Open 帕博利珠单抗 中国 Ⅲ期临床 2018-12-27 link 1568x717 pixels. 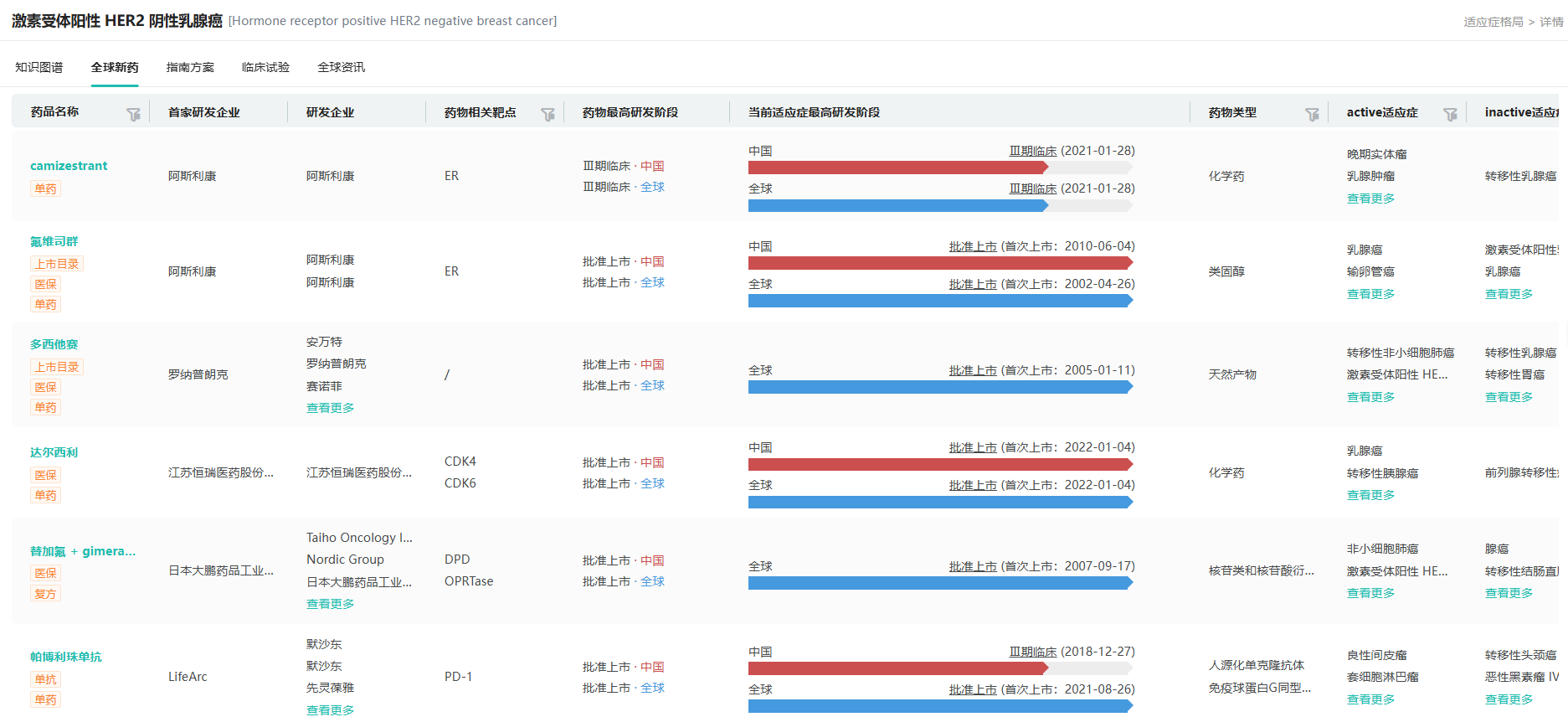pyautogui.click(x=1033, y=652)
